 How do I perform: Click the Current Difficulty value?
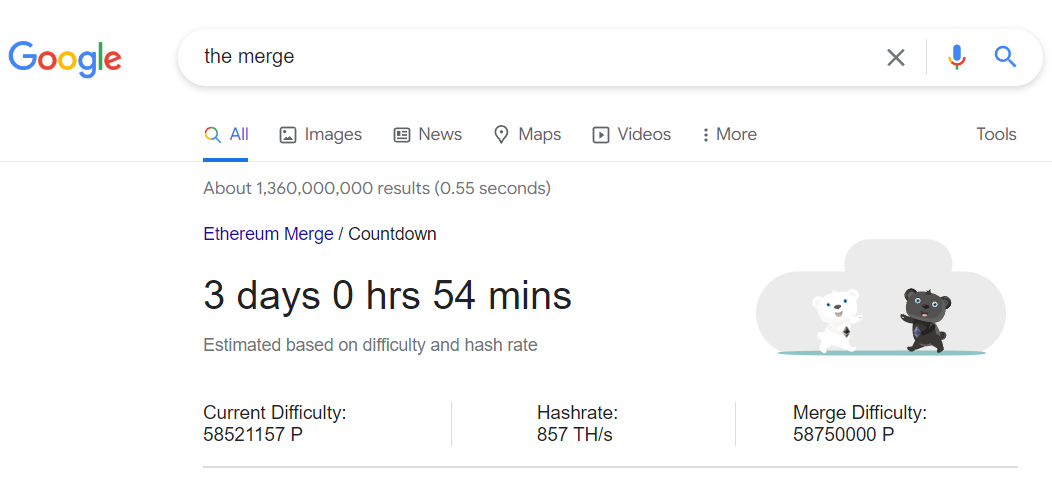pos(254,435)
